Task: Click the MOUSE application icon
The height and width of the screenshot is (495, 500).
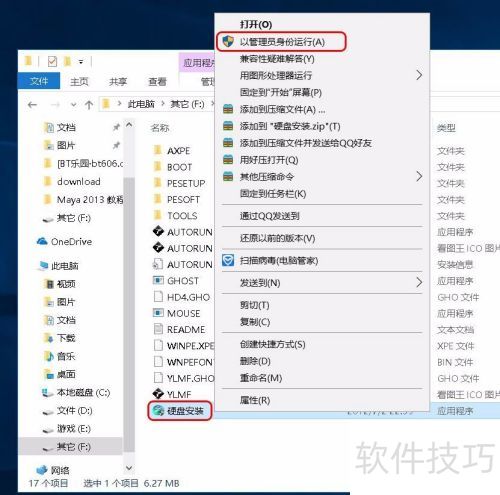Action: tap(158, 313)
